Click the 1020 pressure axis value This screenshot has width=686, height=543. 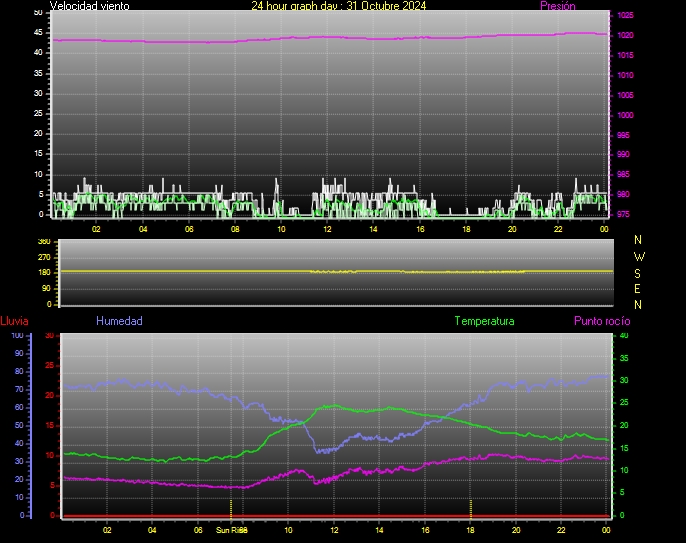click(625, 35)
